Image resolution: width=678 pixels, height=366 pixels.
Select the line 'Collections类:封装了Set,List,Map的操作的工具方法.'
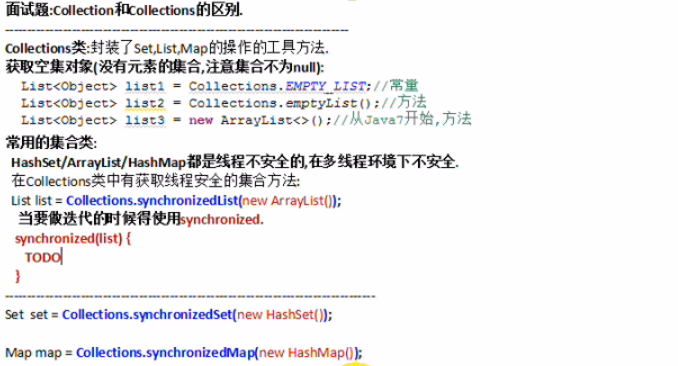pos(167,48)
